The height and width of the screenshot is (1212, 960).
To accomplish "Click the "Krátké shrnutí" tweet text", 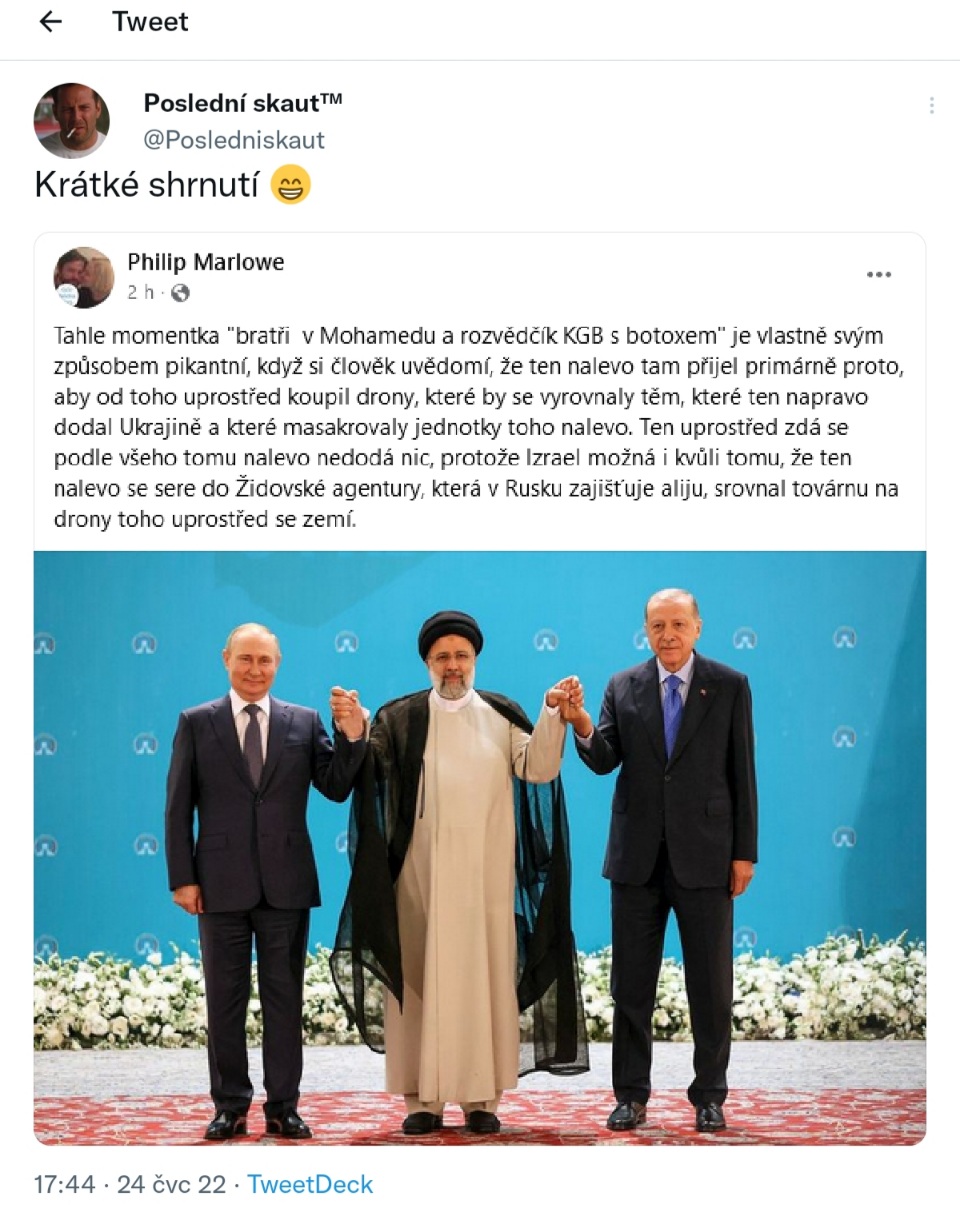I will pyautogui.click(x=147, y=185).
